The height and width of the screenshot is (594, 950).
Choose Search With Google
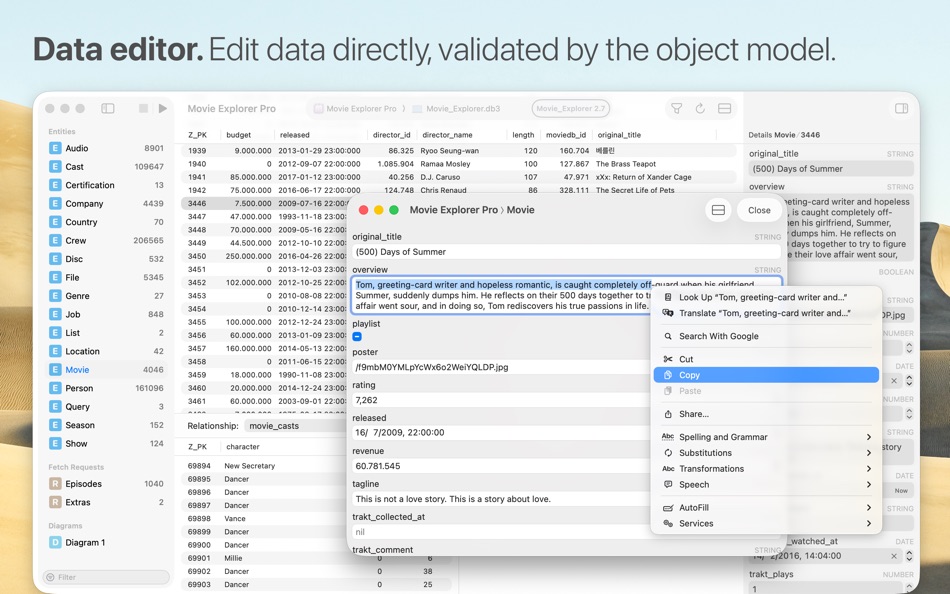[x=766, y=336]
